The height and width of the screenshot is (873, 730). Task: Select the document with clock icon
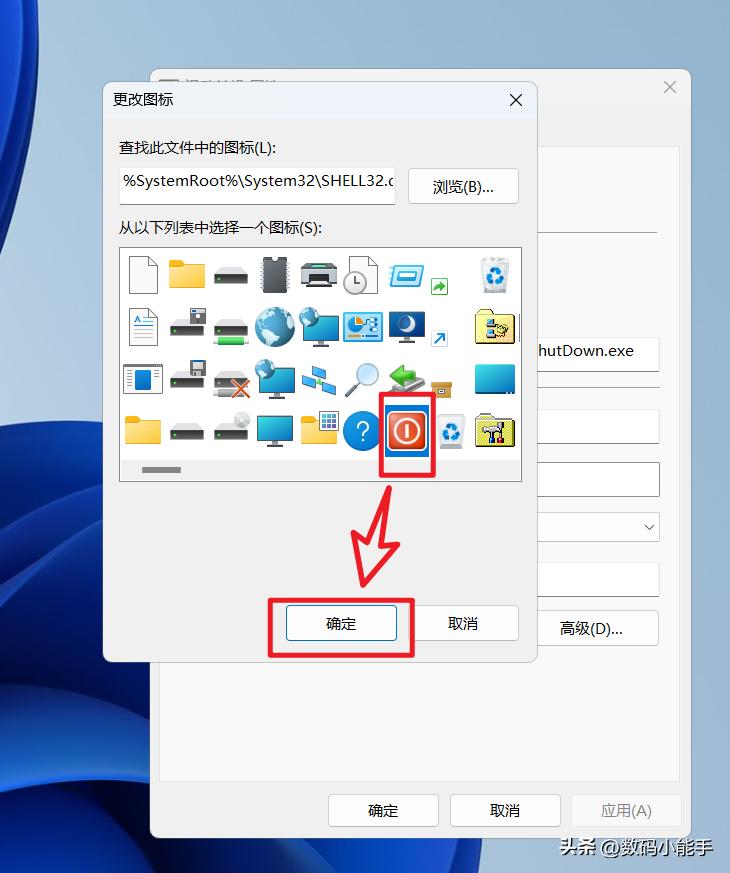[360, 275]
